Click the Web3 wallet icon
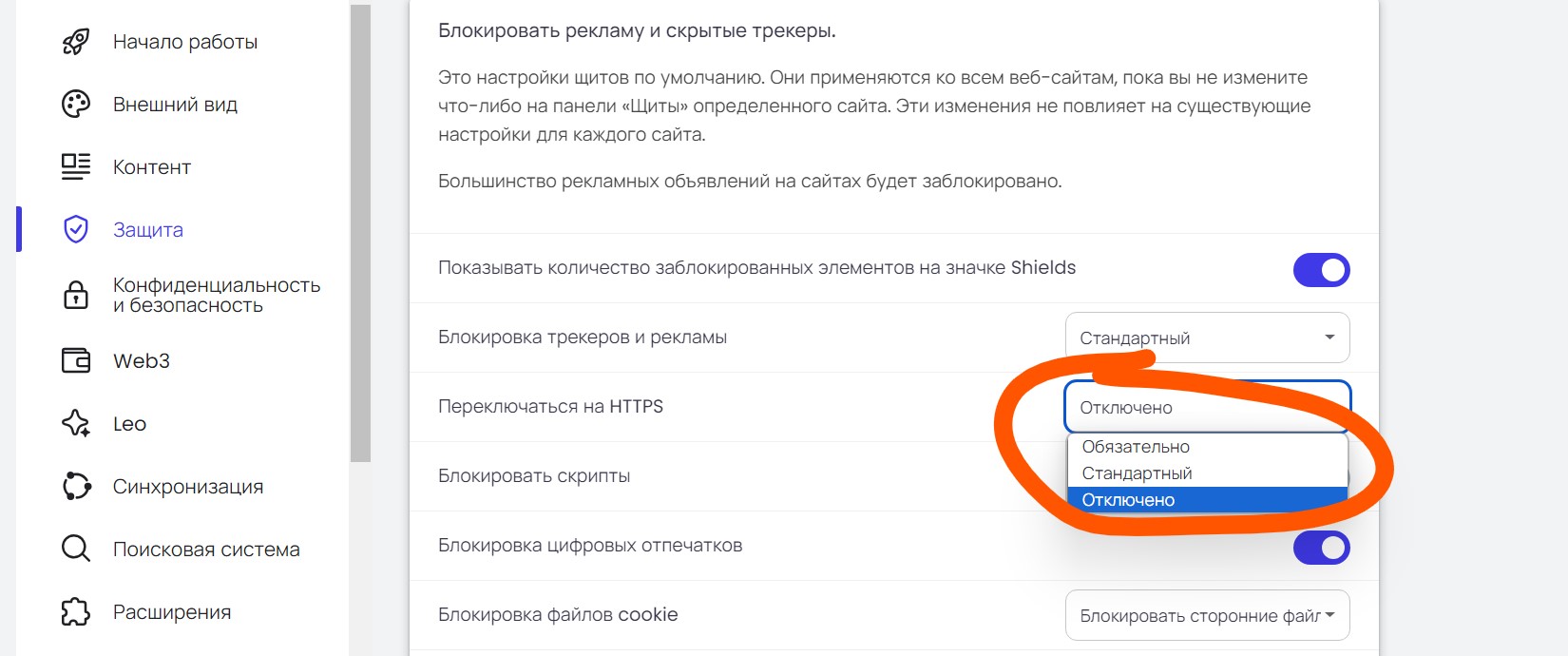The image size is (1568, 656). pyautogui.click(x=76, y=361)
